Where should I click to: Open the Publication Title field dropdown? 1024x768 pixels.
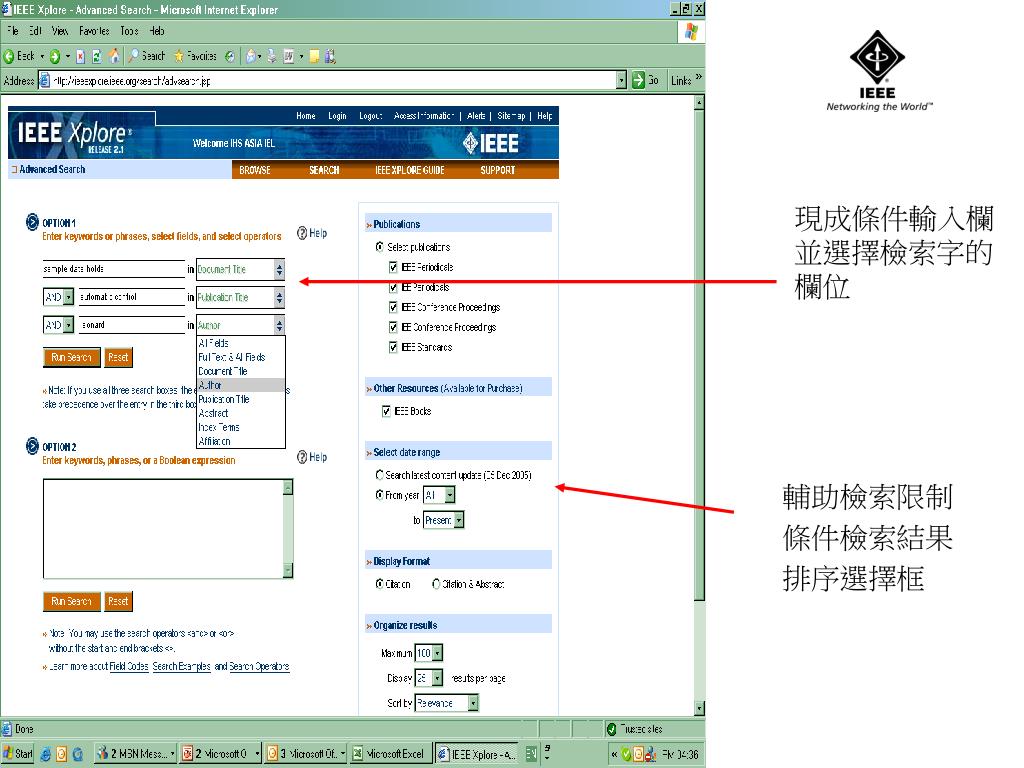pos(240,297)
